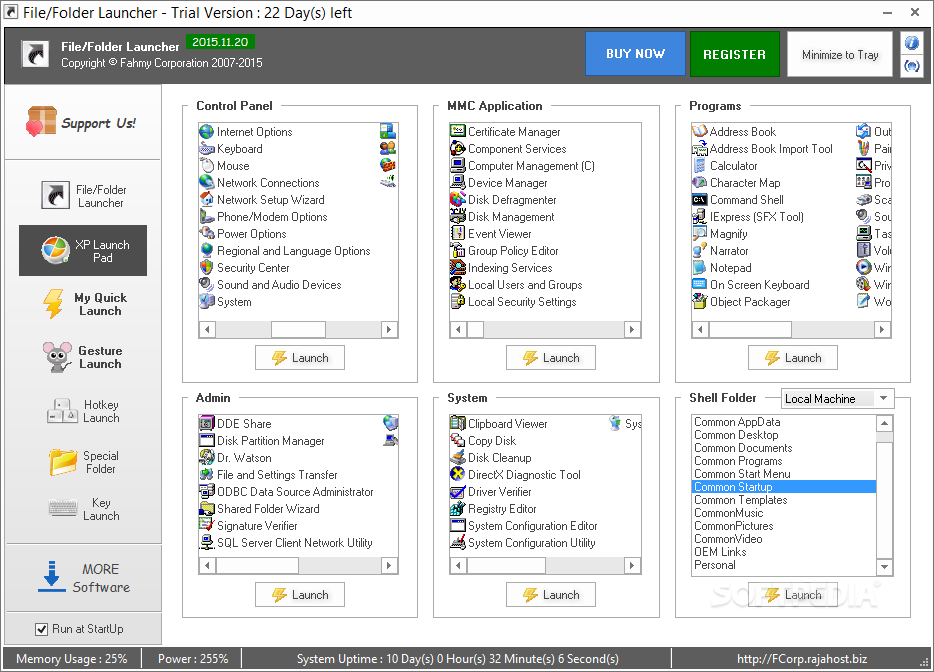Viewport: 934px width, 672px height.
Task: Select the DDE Share icon
Action: (207, 424)
